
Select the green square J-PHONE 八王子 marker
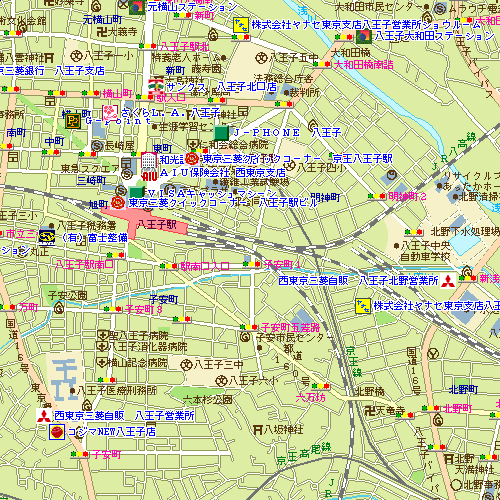coord(221,133)
